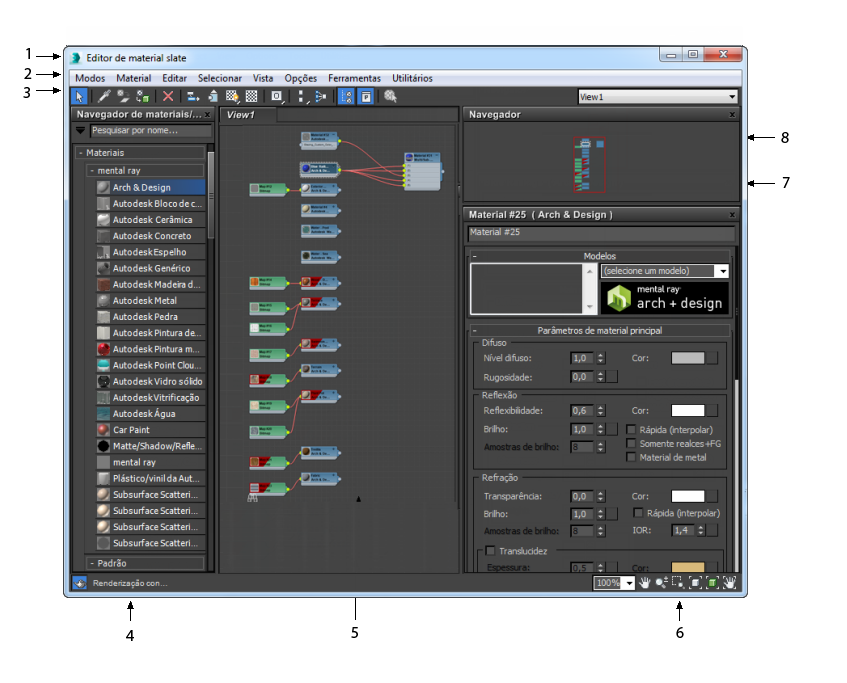Image resolution: width=847 pixels, height=683 pixels.
Task: Collapse the Materiais group
Action: click(x=80, y=153)
